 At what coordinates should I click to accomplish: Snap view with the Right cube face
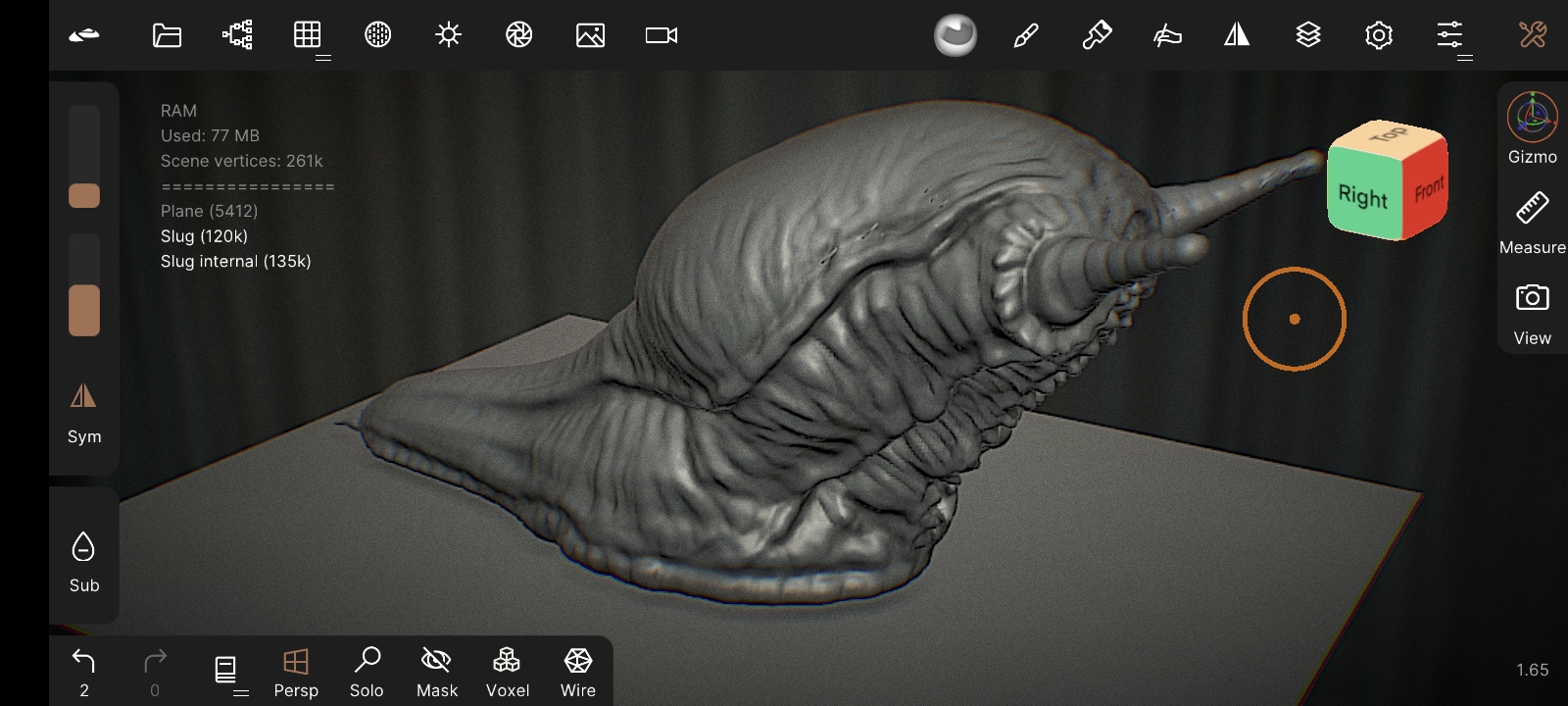pos(1363,196)
